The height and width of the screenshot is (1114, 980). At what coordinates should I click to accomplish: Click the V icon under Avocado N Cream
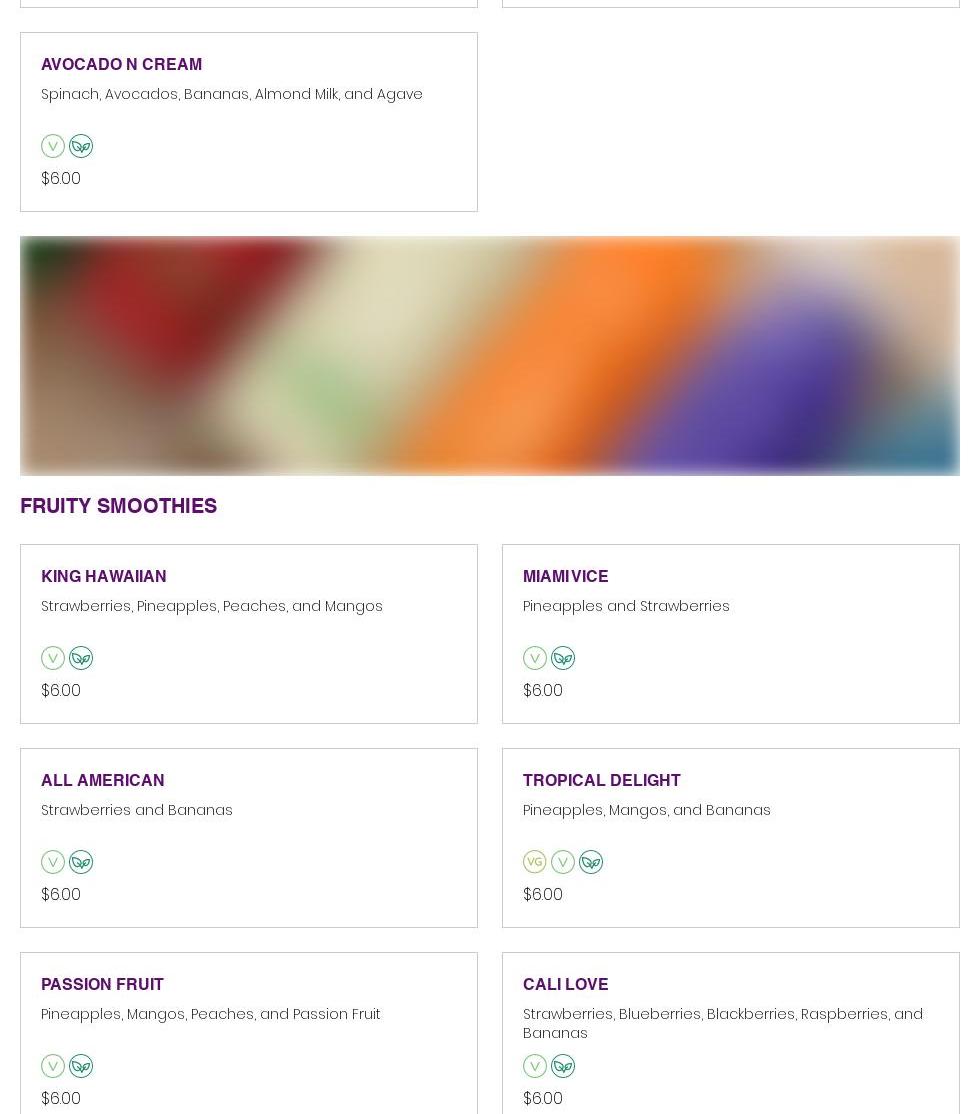tap(53, 146)
